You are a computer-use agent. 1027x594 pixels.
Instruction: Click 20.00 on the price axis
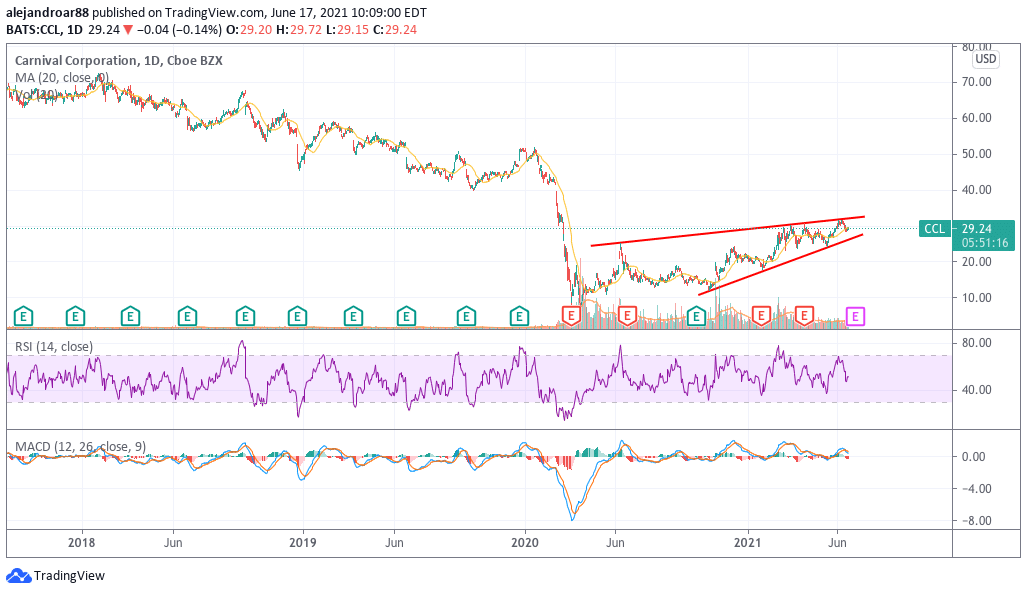(977, 261)
